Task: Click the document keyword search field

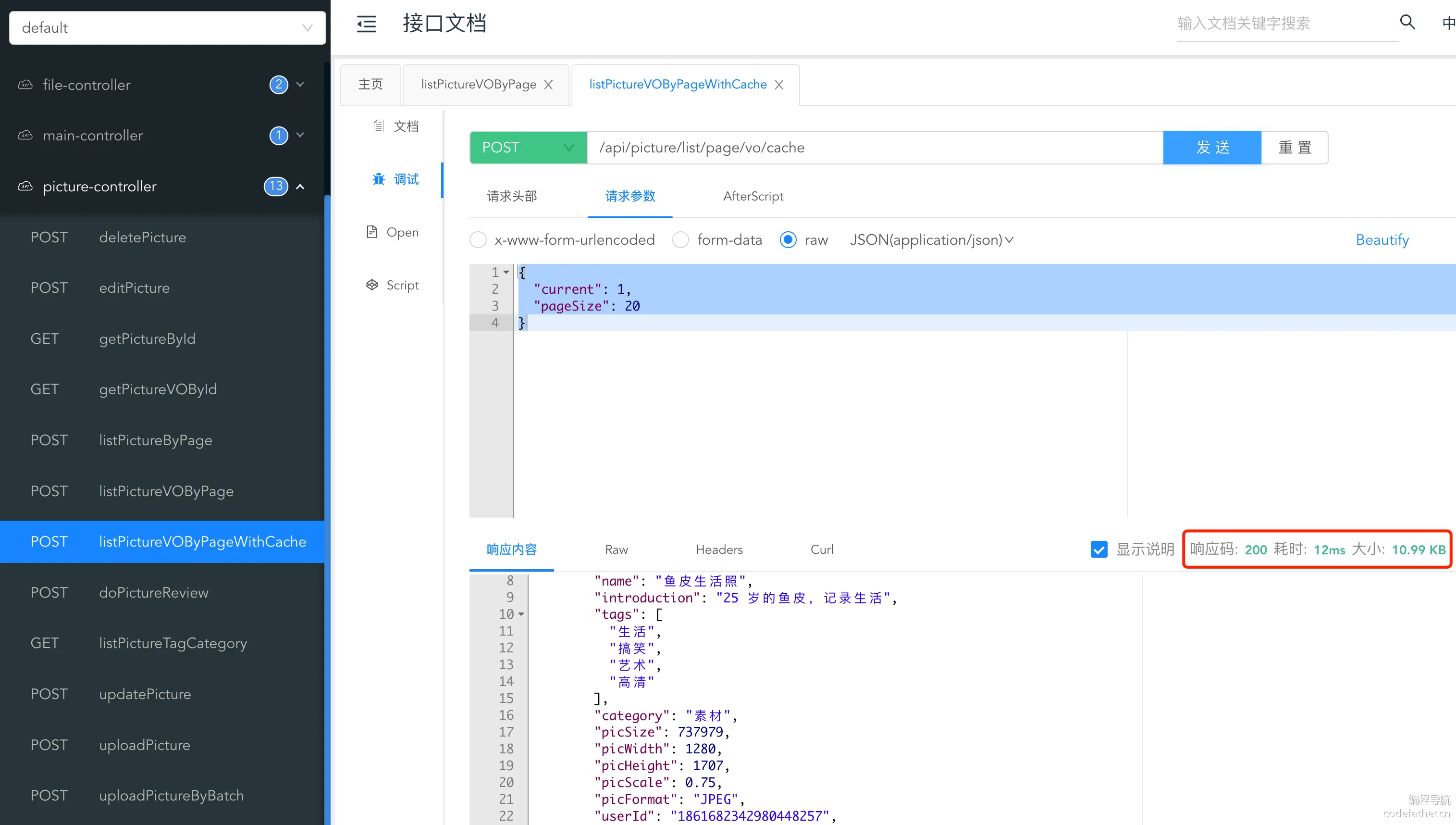Action: 1288,23
